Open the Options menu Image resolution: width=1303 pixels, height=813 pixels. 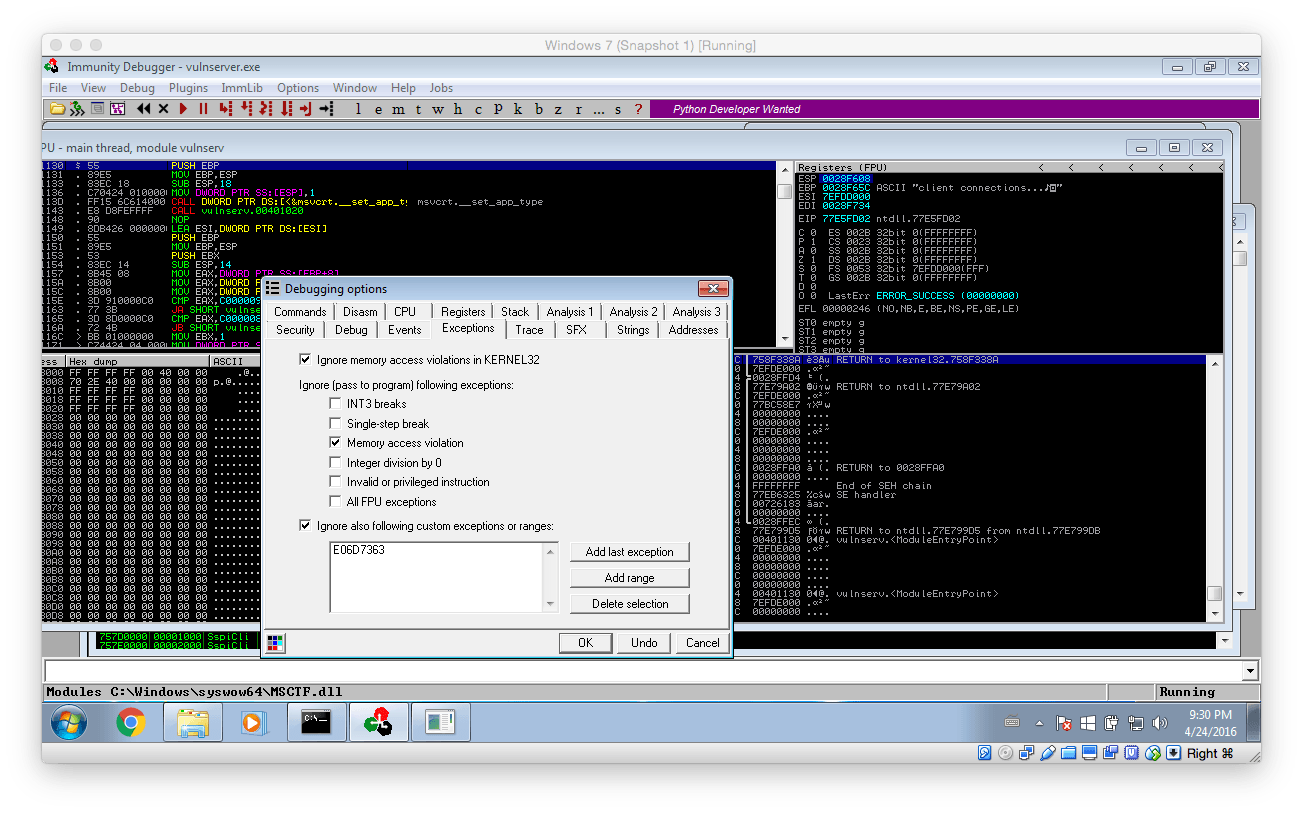click(298, 88)
